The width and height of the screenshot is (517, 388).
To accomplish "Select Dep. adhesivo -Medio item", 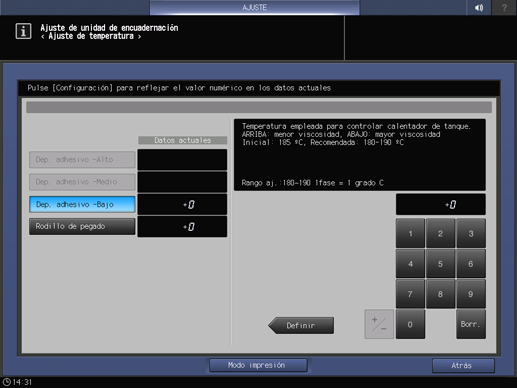I will pos(82,182).
